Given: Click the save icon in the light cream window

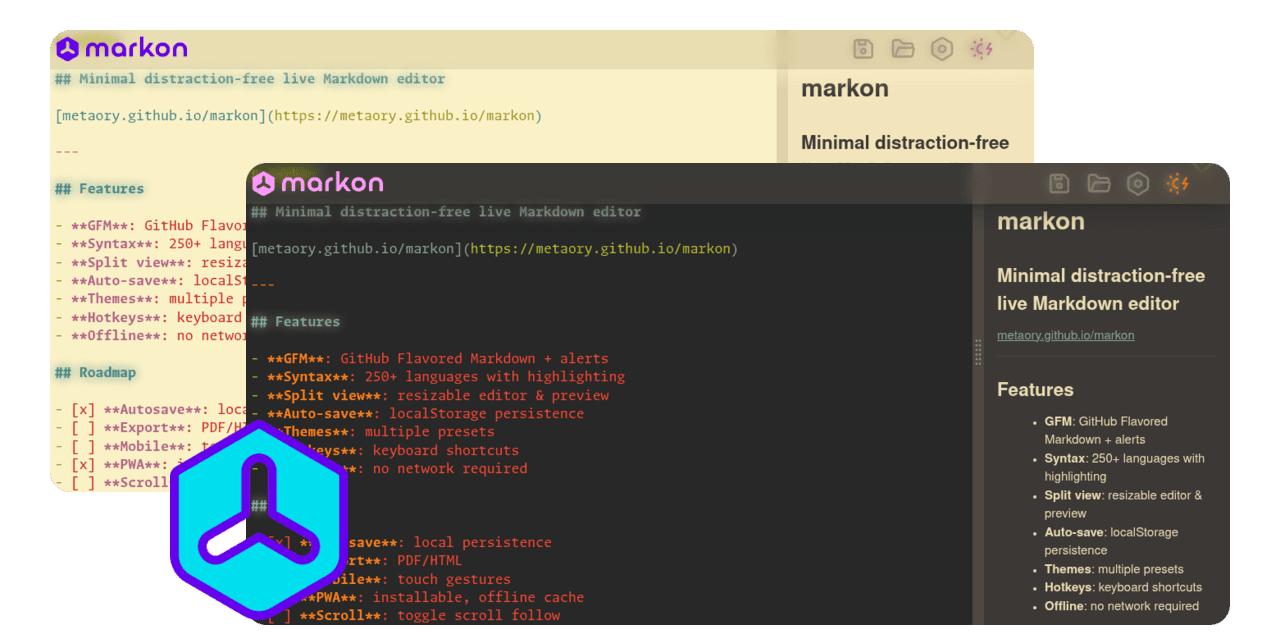Looking at the screenshot, I should 863,48.
